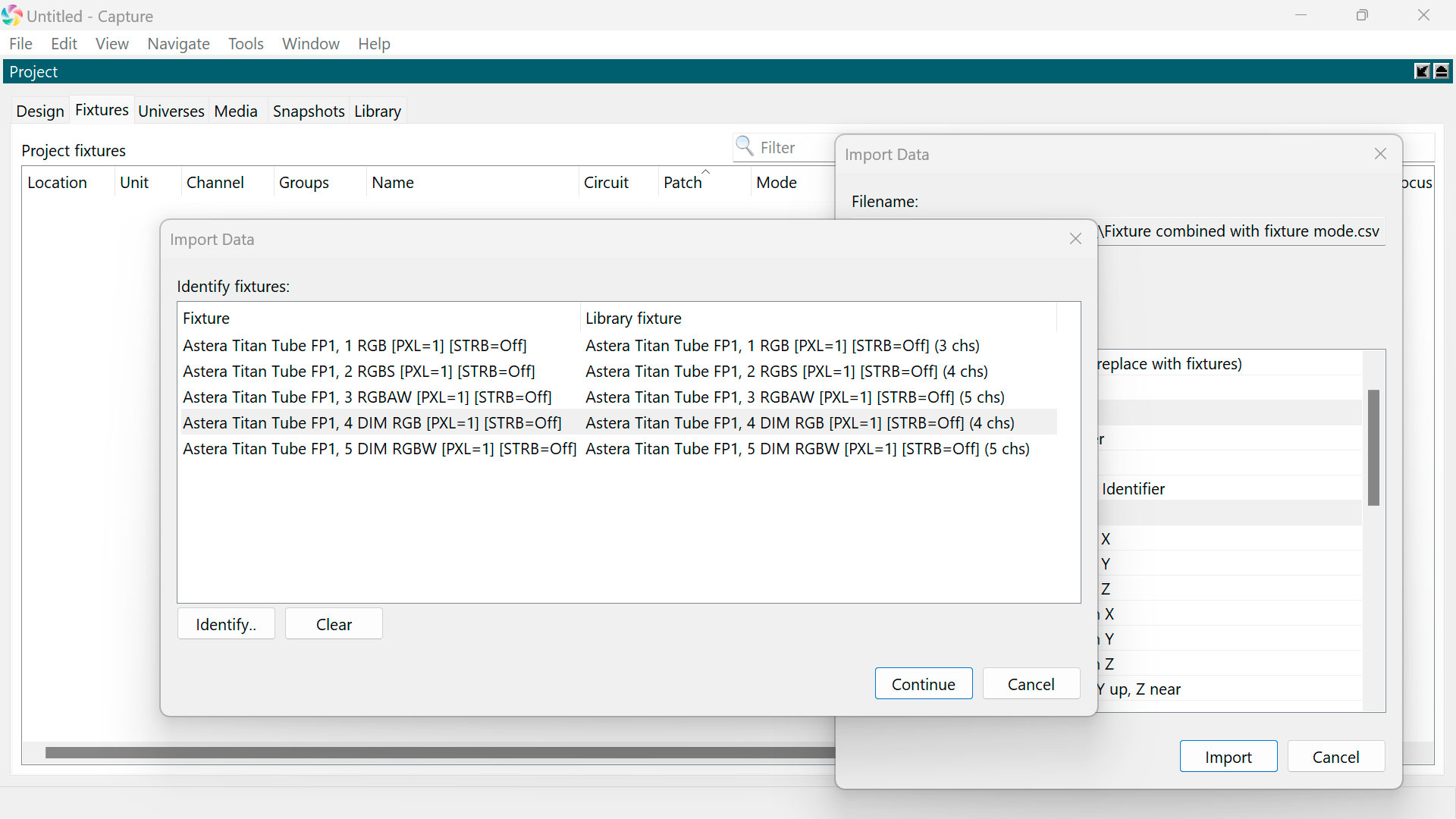Click the 'replace with fixtures)' row
The image size is (1456, 819).
click(1228, 364)
